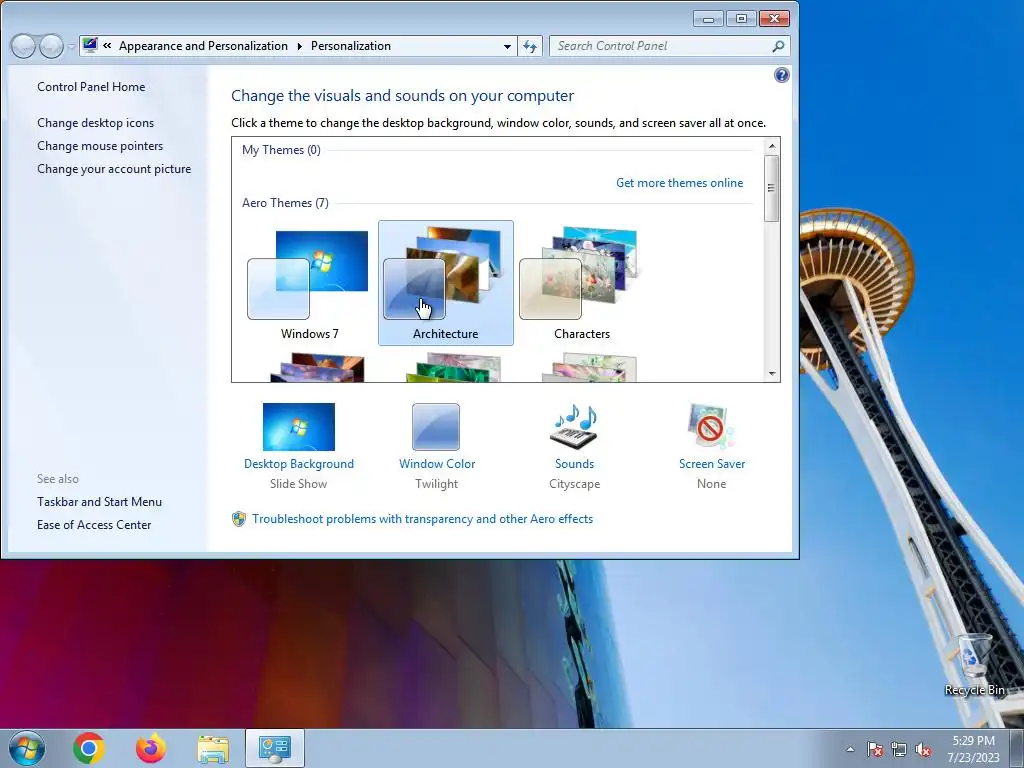This screenshot has width=1024, height=768.
Task: Click Appearance and Personalization breadcrumb
Action: (203, 46)
